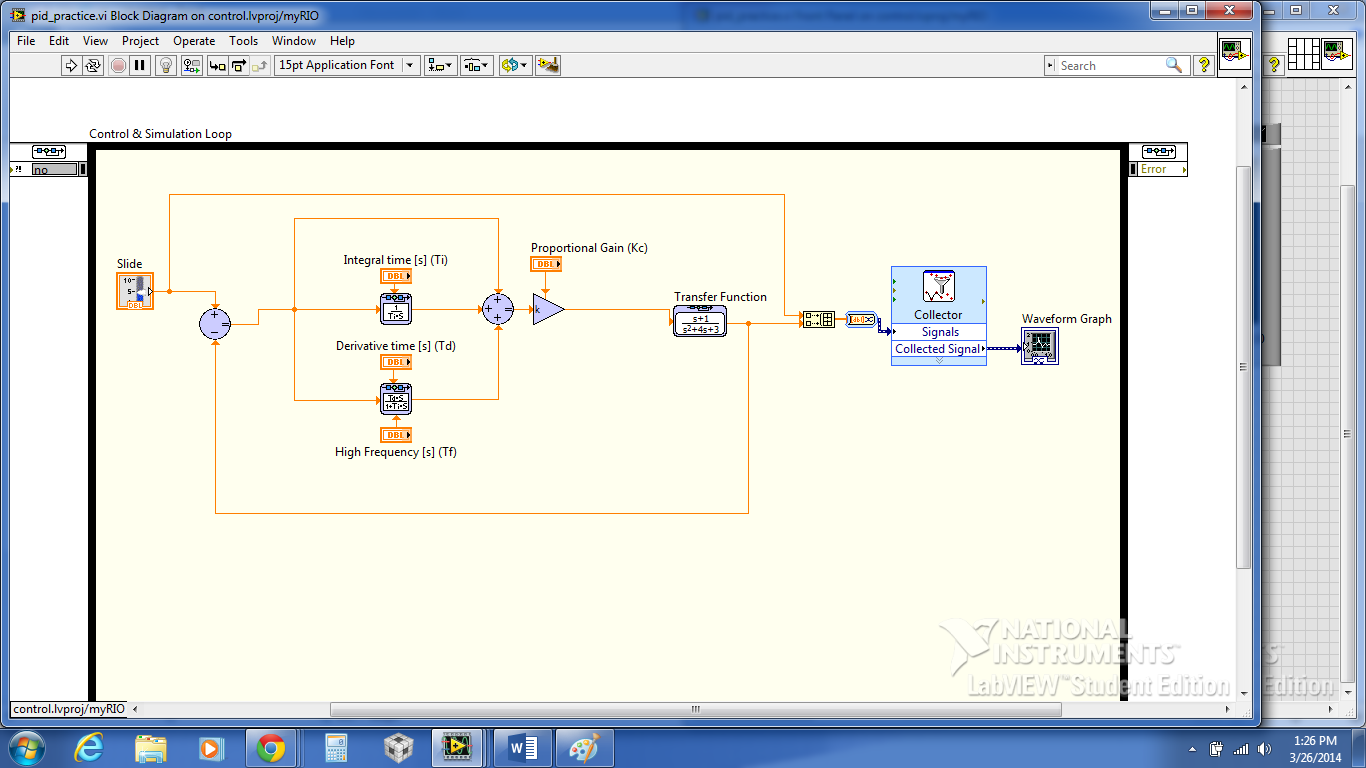The width and height of the screenshot is (1366, 768).
Task: Click inside the Search field
Action: click(x=1110, y=65)
